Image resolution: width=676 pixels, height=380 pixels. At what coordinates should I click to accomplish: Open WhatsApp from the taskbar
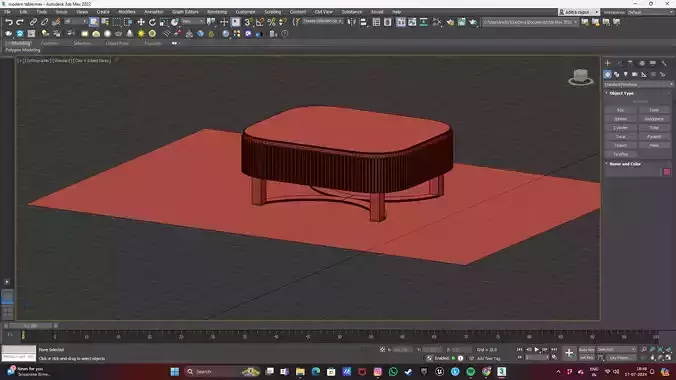pyautogui.click(x=393, y=371)
